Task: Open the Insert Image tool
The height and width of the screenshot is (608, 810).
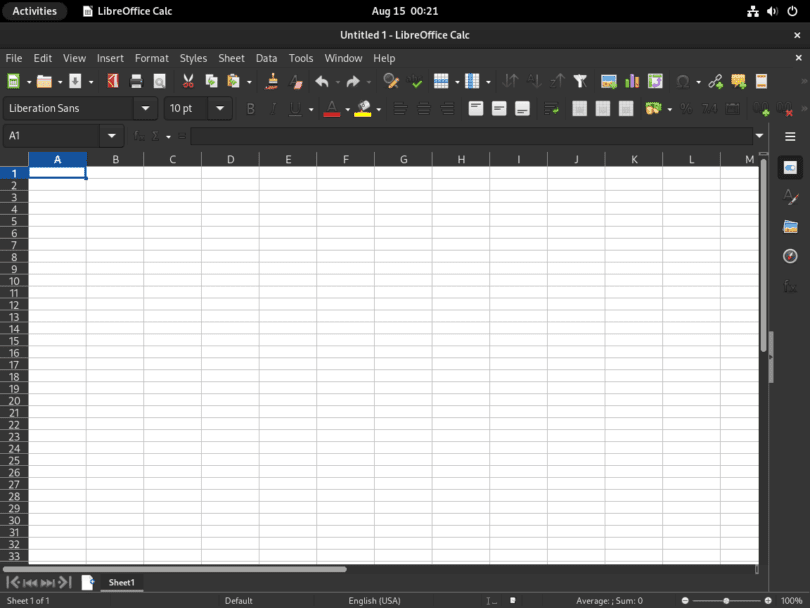Action: (606, 81)
